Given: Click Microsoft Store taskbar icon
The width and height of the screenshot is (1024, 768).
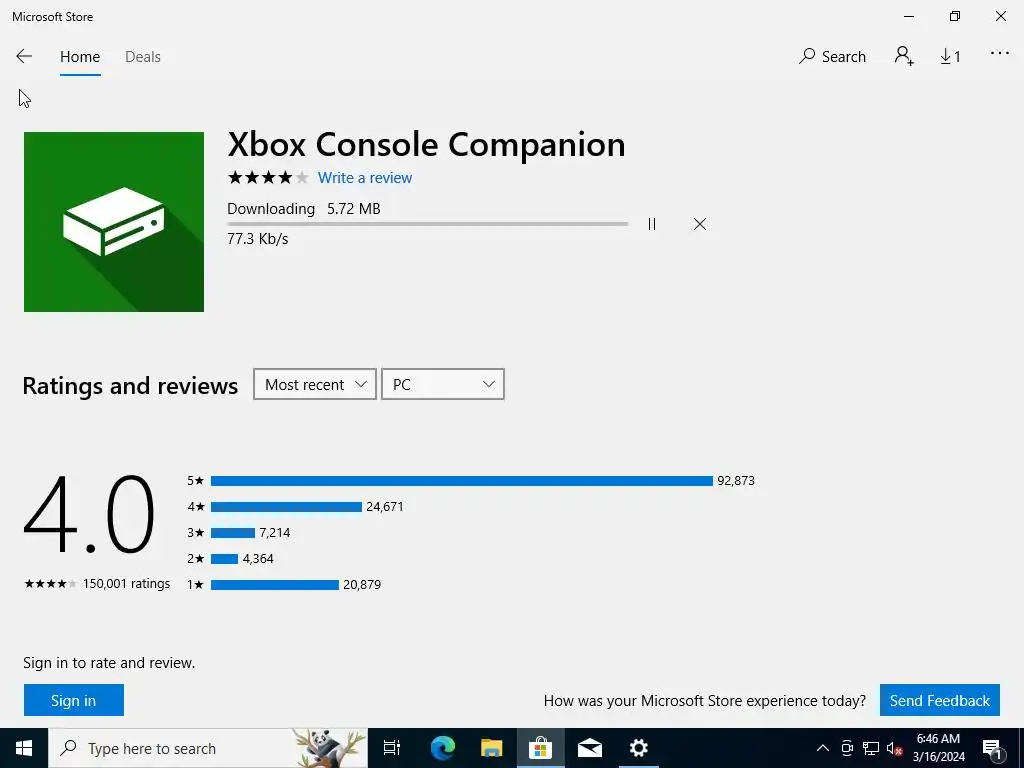Looking at the screenshot, I should 541,748.
